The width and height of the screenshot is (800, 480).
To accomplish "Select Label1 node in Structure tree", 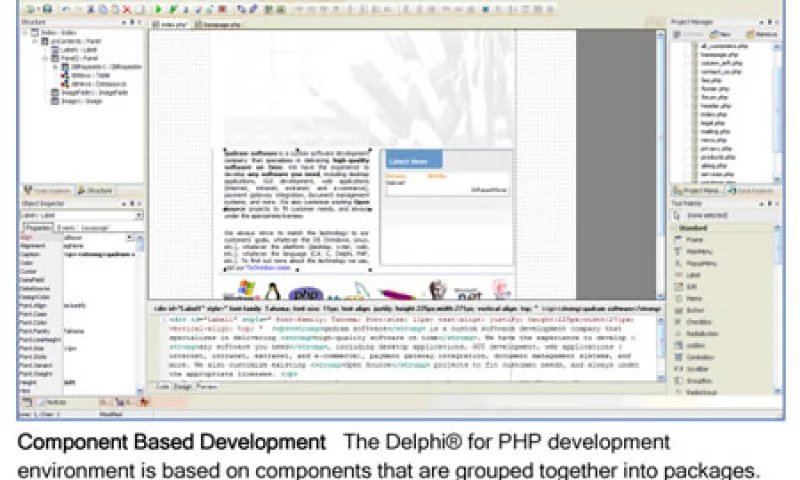I will click(73, 49).
